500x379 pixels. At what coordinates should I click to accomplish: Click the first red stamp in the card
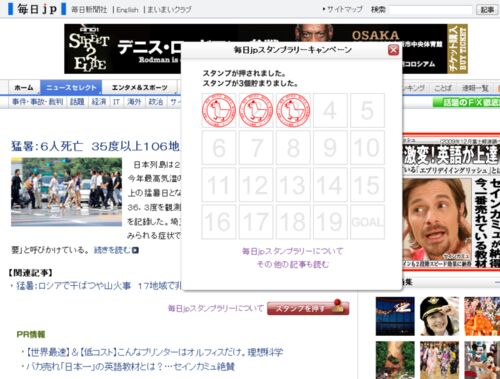point(219,110)
